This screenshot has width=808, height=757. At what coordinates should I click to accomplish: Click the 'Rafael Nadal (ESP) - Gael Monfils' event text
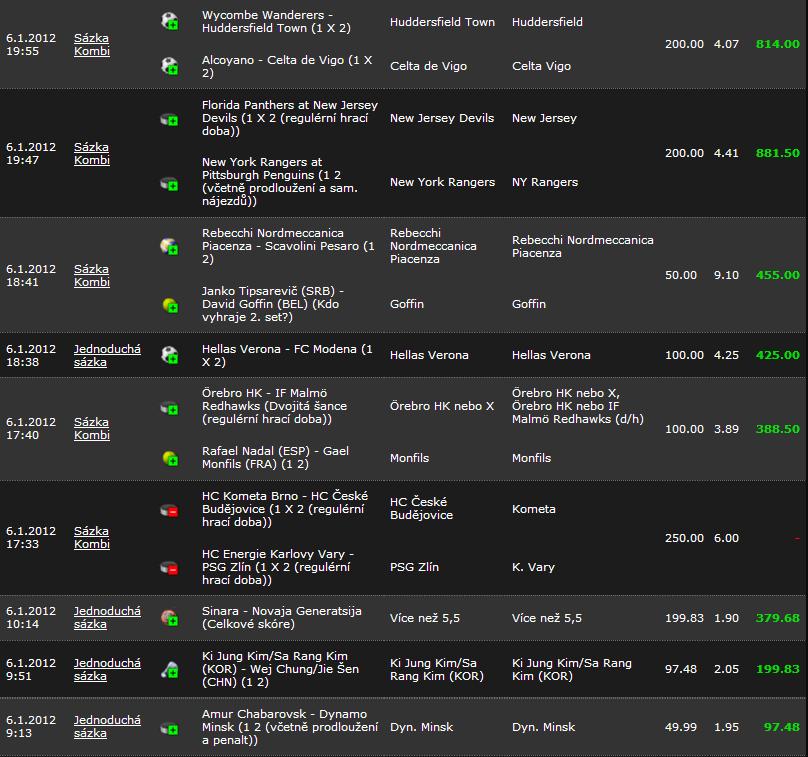pyautogui.click(x=275, y=458)
